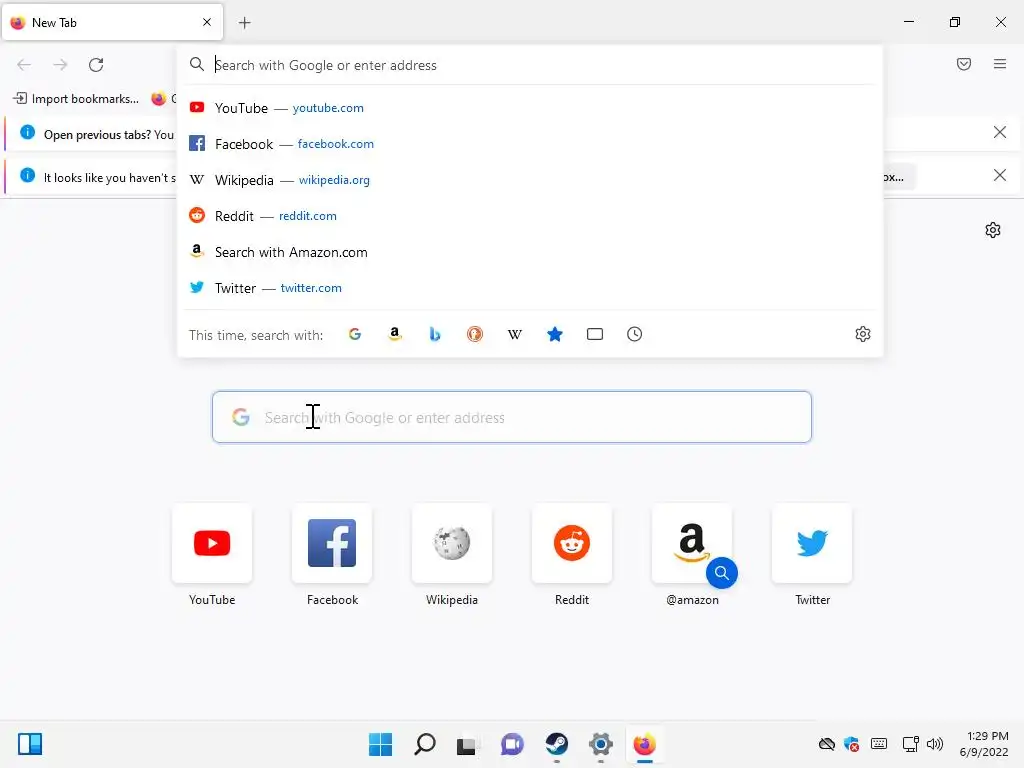Click the volume icon in system tray
Screen dimensions: 1024x768
coord(935,744)
